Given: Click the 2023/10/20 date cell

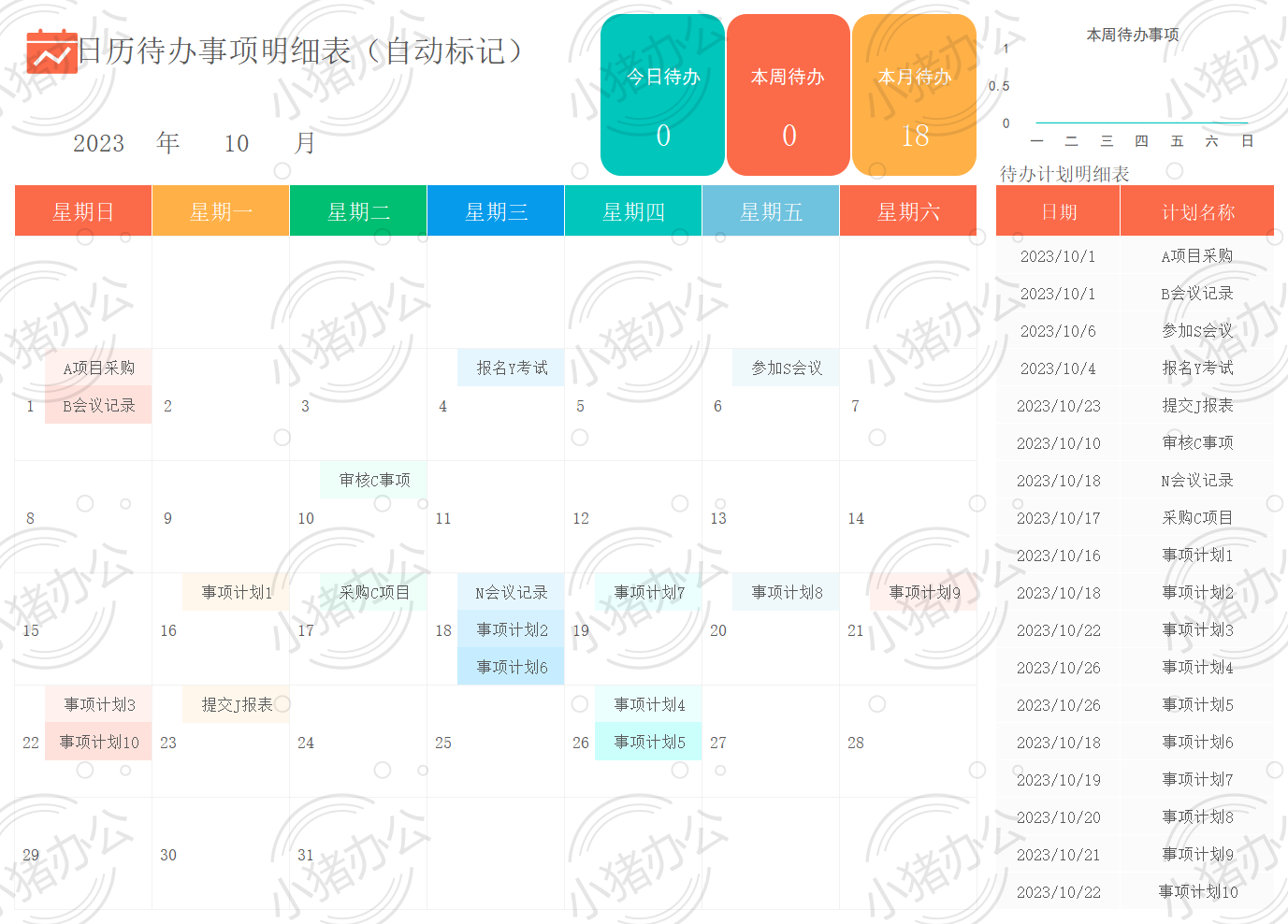Looking at the screenshot, I should 1058,817.
